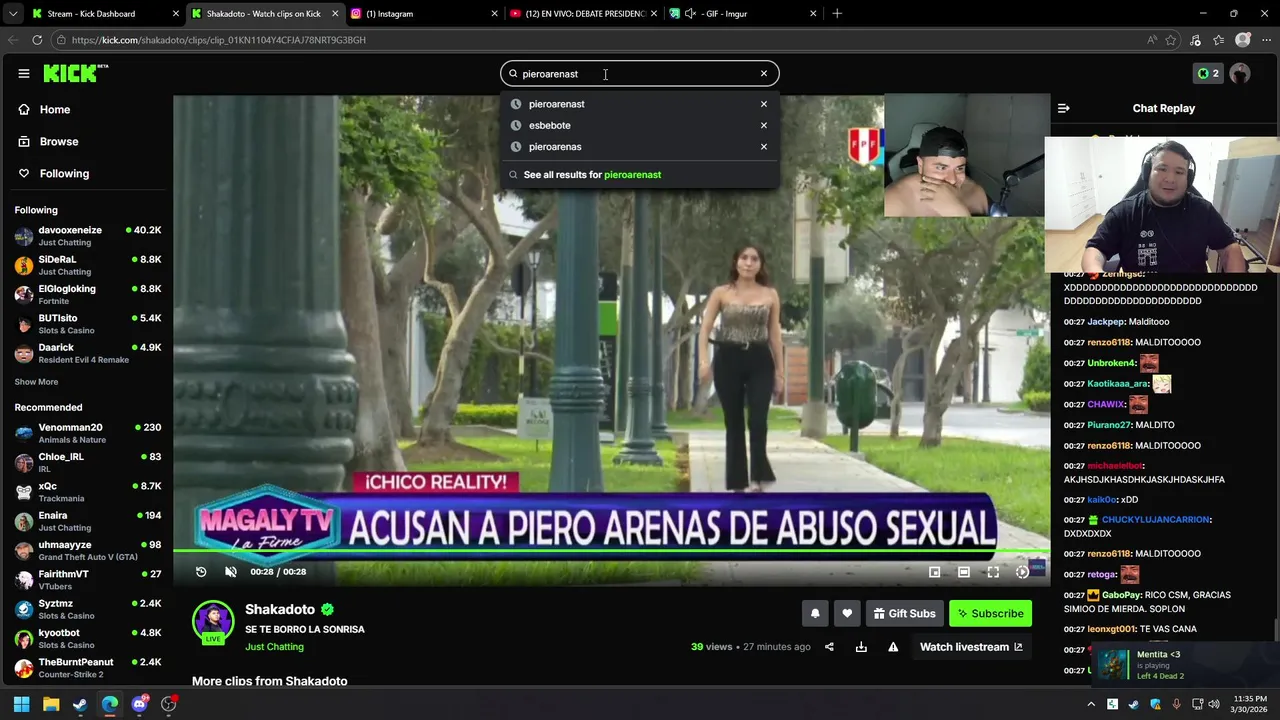The height and width of the screenshot is (720, 1280).
Task: Open Shakadoto live avatar
Action: tap(213, 622)
